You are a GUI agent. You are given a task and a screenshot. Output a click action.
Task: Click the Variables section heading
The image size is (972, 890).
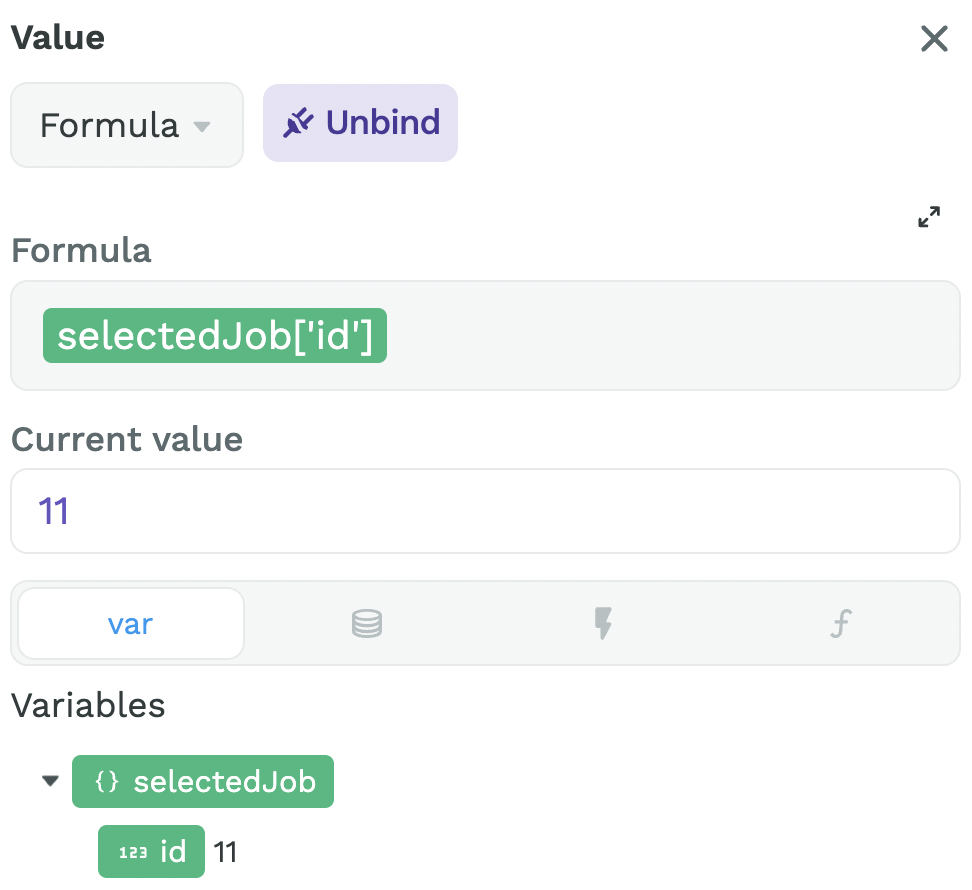89,705
